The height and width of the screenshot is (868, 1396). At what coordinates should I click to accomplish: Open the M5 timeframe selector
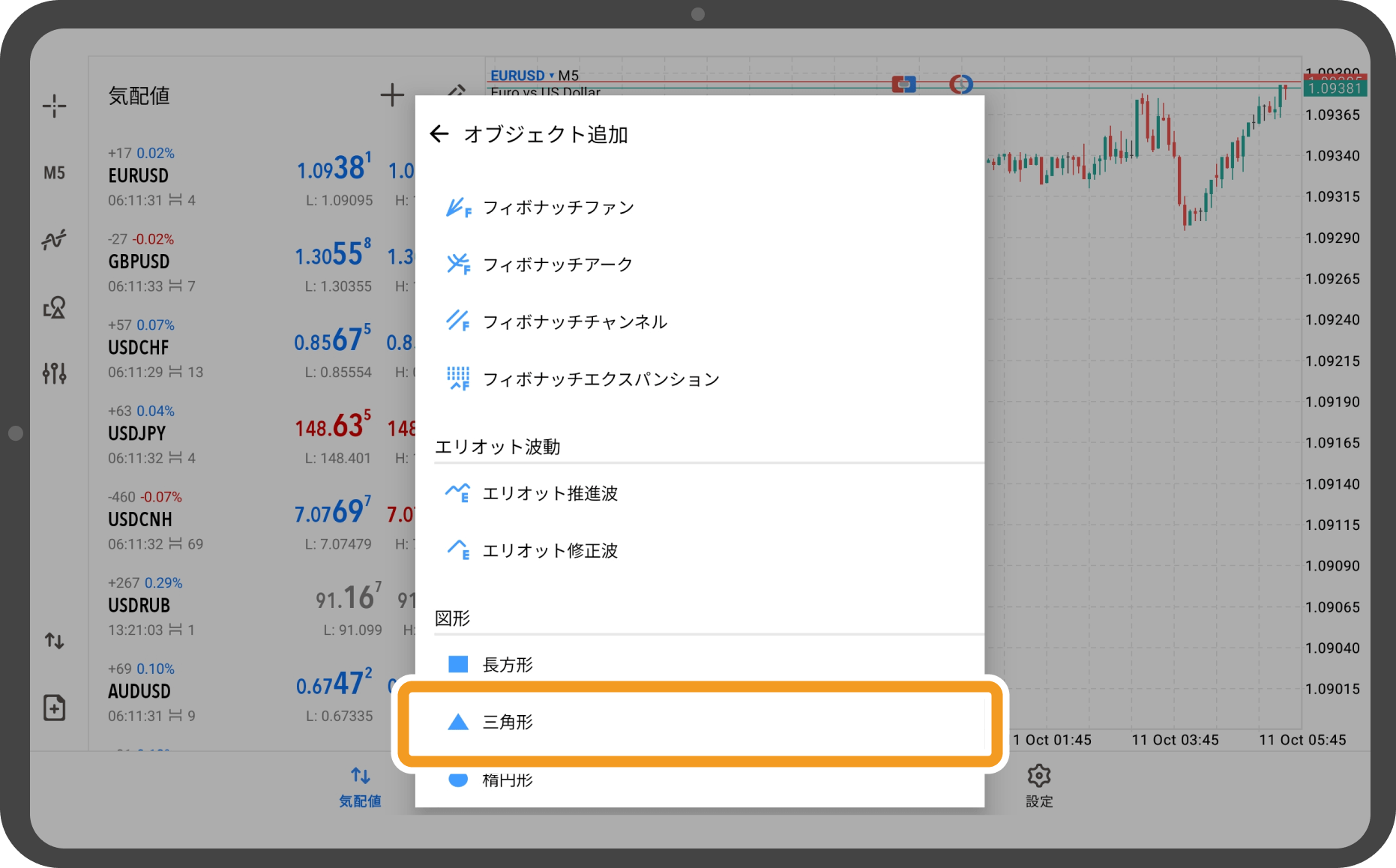coord(55,172)
